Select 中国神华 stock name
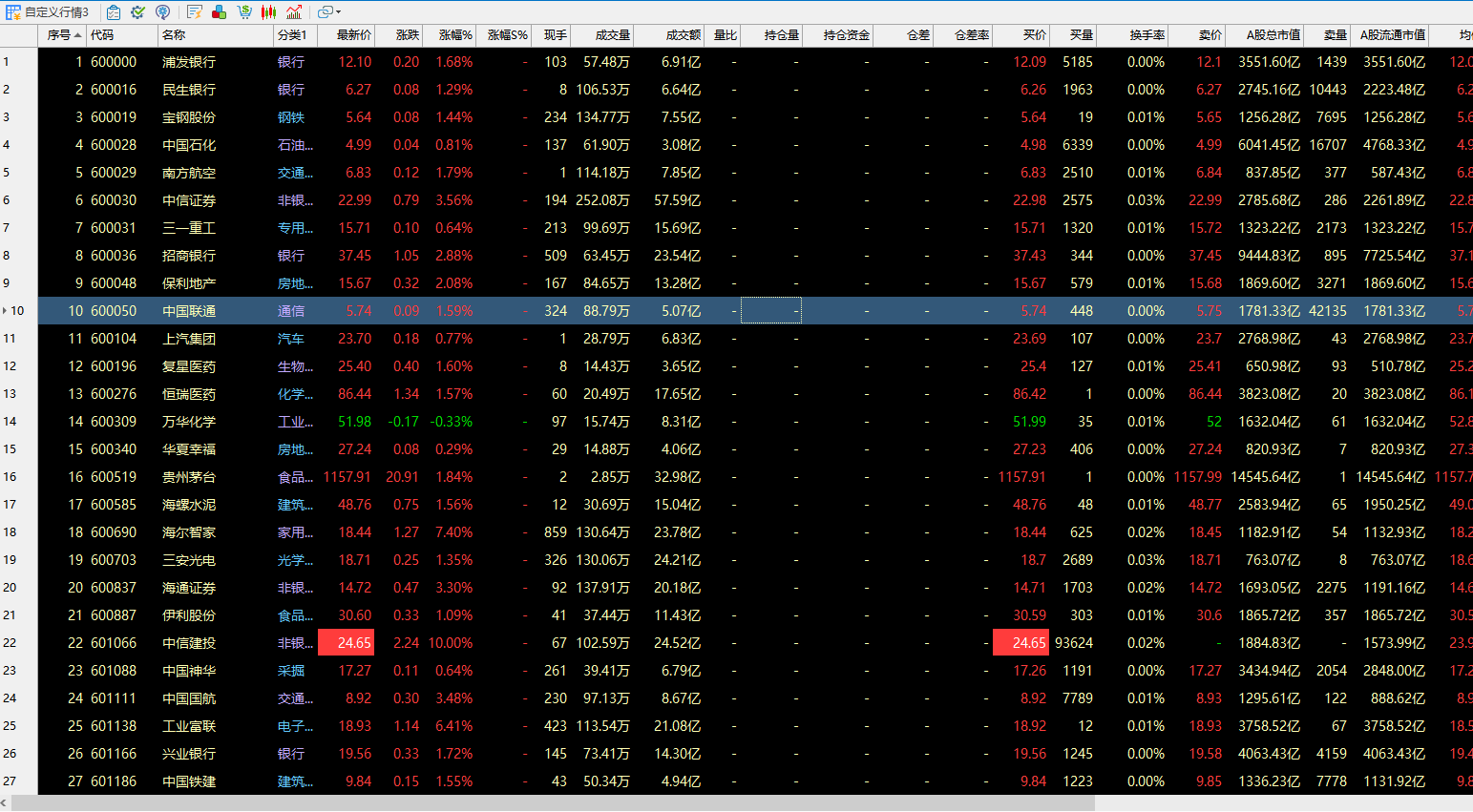Viewport: 1473px width, 812px height. (x=189, y=671)
